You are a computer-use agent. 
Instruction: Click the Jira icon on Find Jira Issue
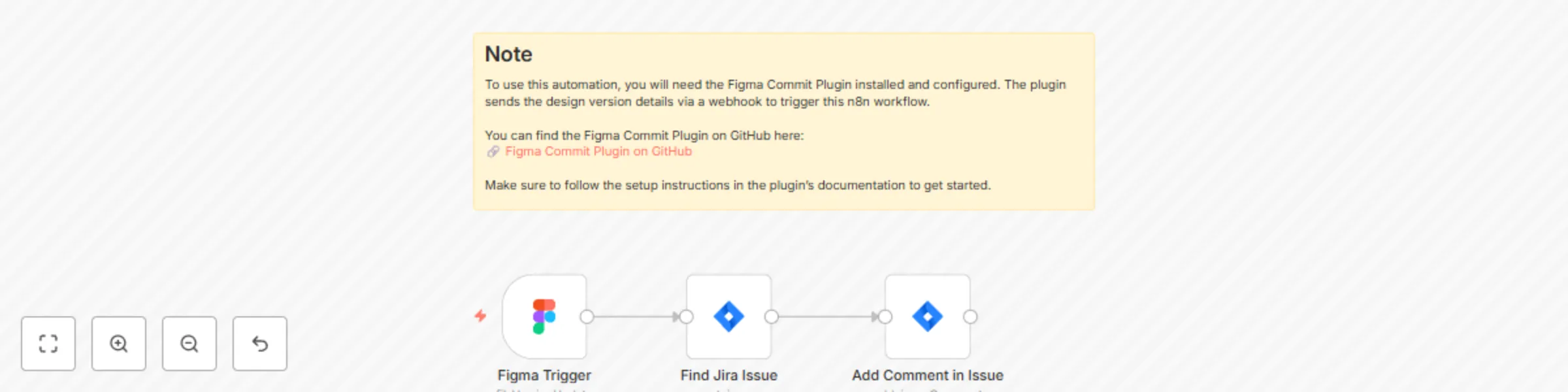point(730,317)
